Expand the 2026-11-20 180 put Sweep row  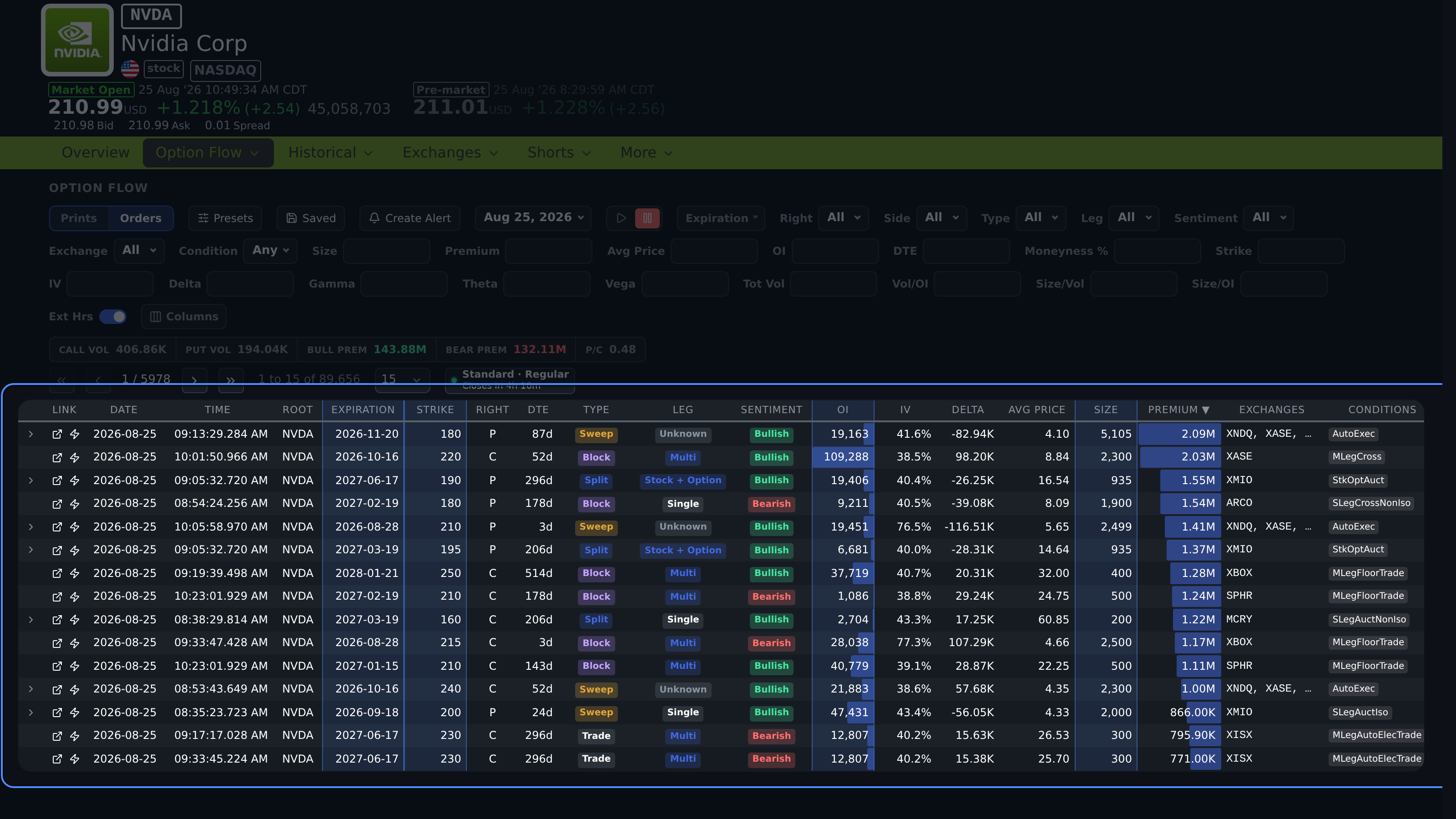[31, 434]
